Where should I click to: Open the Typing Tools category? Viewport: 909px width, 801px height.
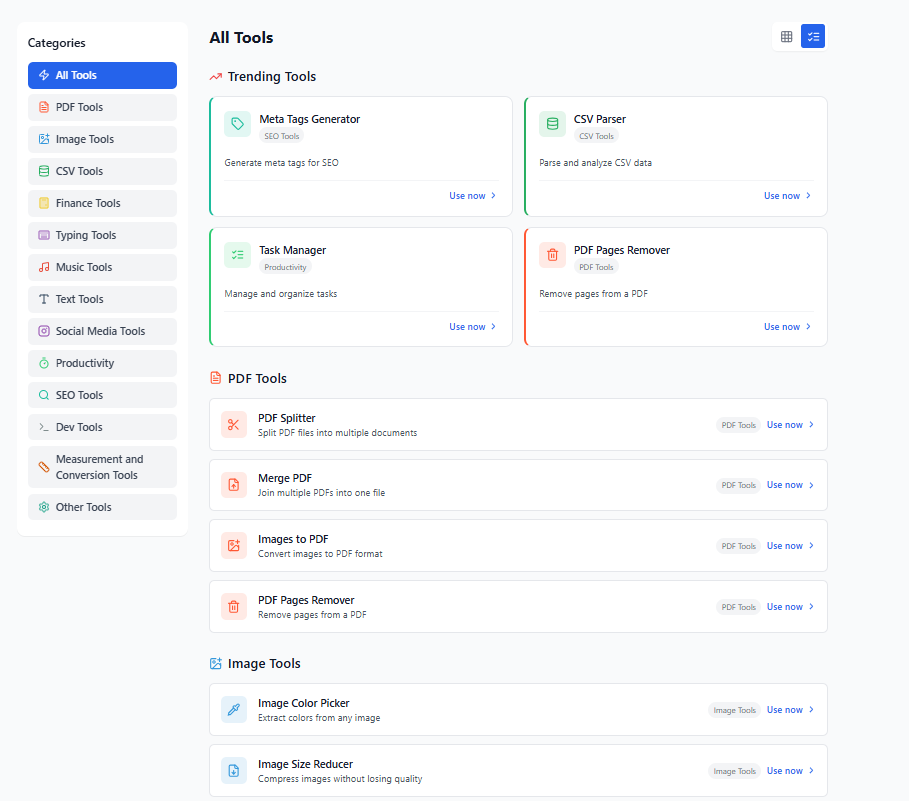[103, 235]
